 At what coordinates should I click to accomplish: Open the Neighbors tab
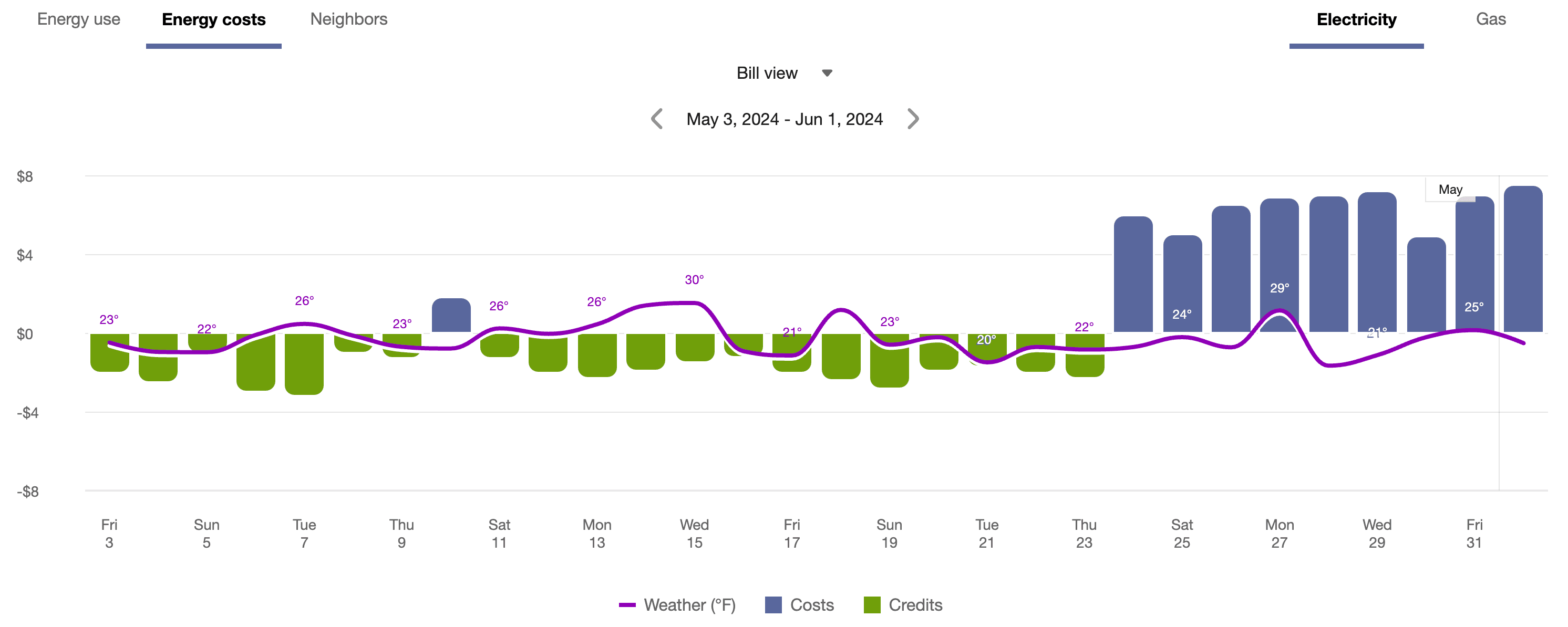tap(349, 19)
